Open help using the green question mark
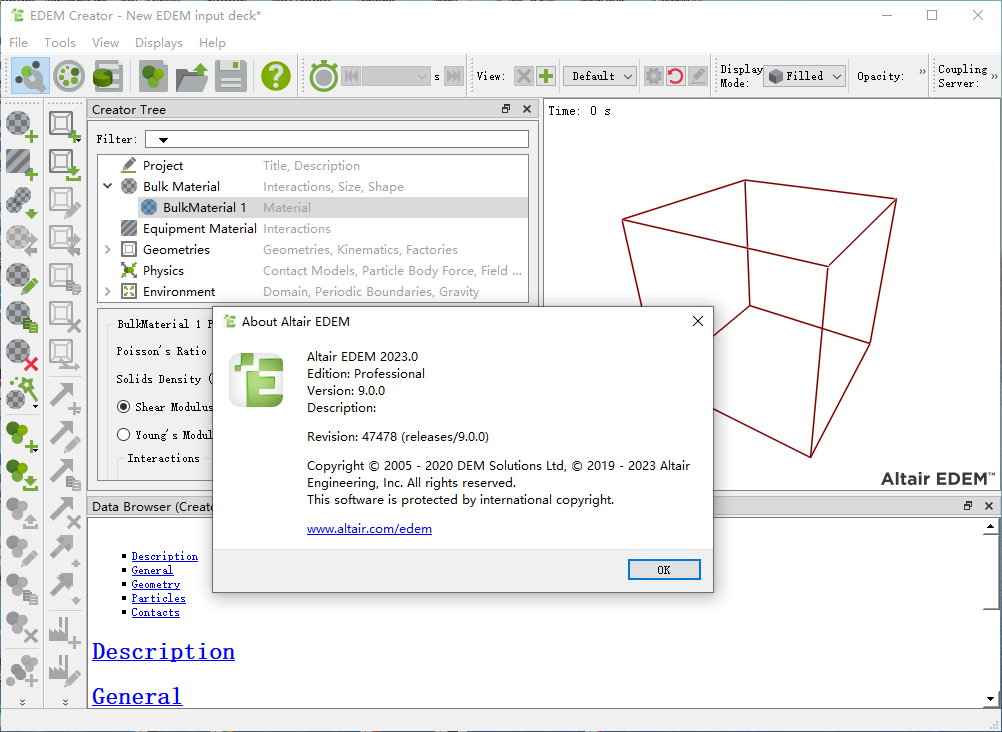Viewport: 1002px width, 732px height. pos(275,76)
